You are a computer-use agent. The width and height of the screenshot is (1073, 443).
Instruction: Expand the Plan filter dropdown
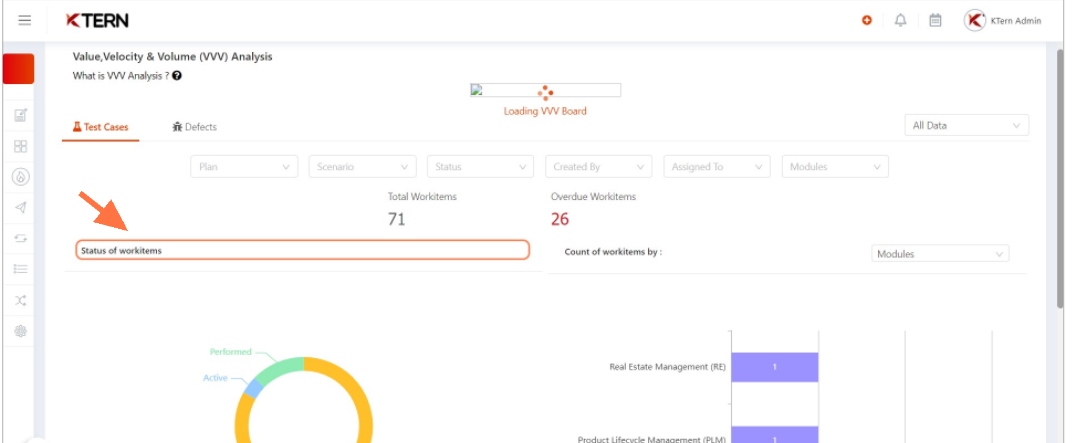(x=244, y=166)
